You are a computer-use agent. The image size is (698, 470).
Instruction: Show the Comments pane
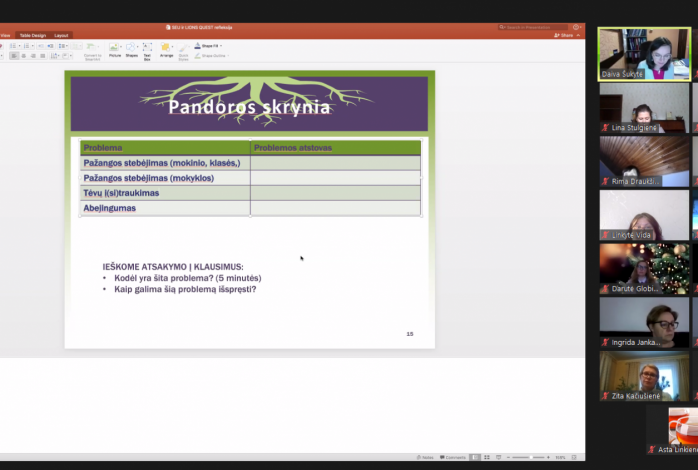tap(454, 457)
